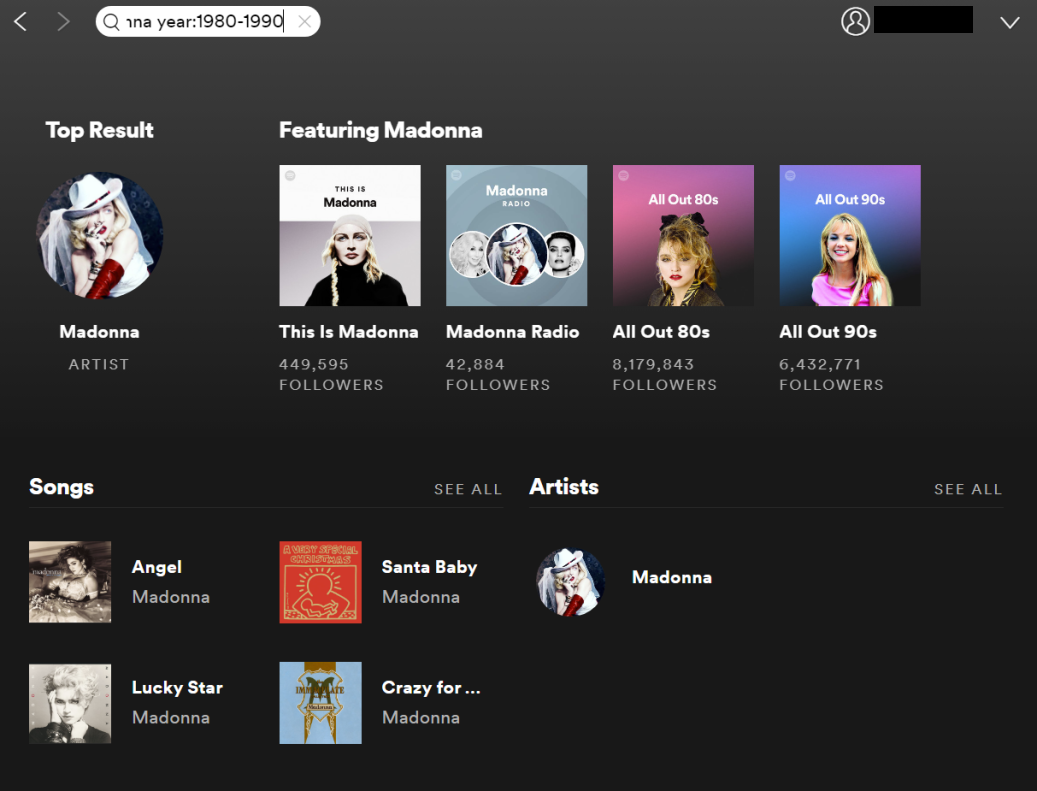
Task: Play Angel album cover thumbnail
Action: 70,582
